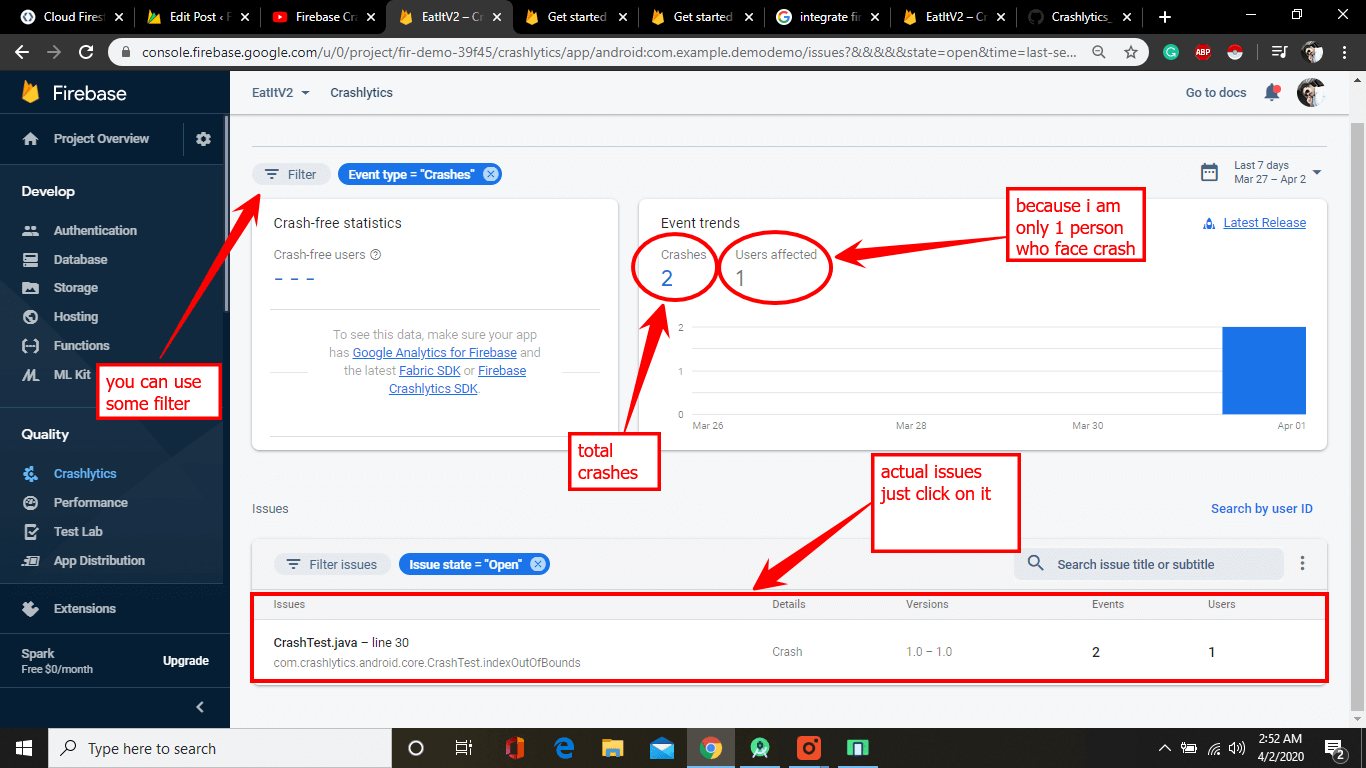Click the issue search field

click(1149, 564)
